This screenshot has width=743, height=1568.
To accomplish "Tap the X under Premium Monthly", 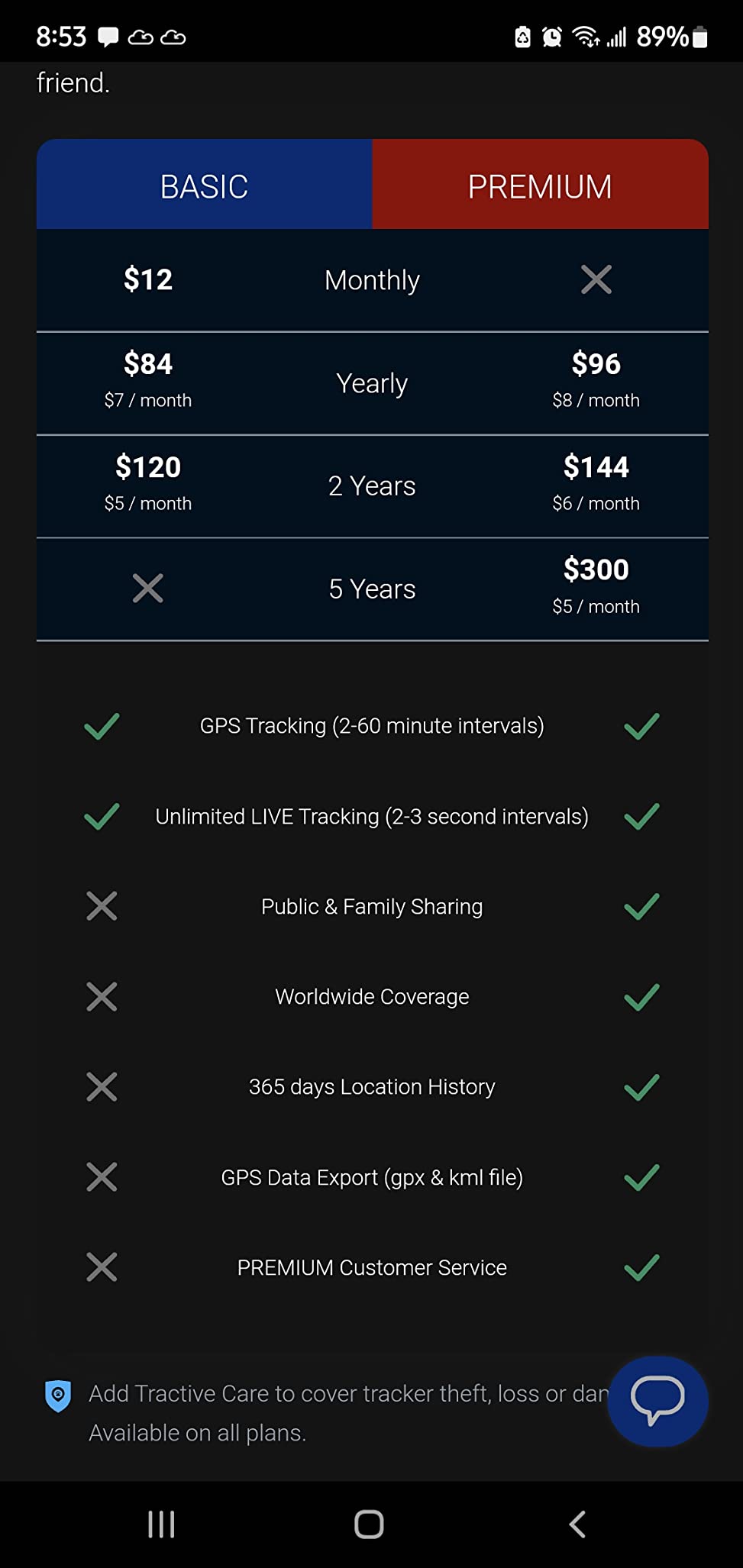I will 596,279.
